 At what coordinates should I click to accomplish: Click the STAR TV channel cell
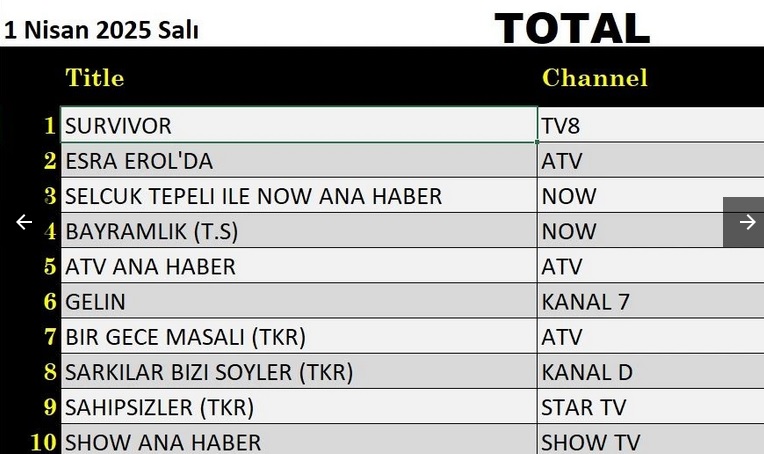(x=651, y=406)
